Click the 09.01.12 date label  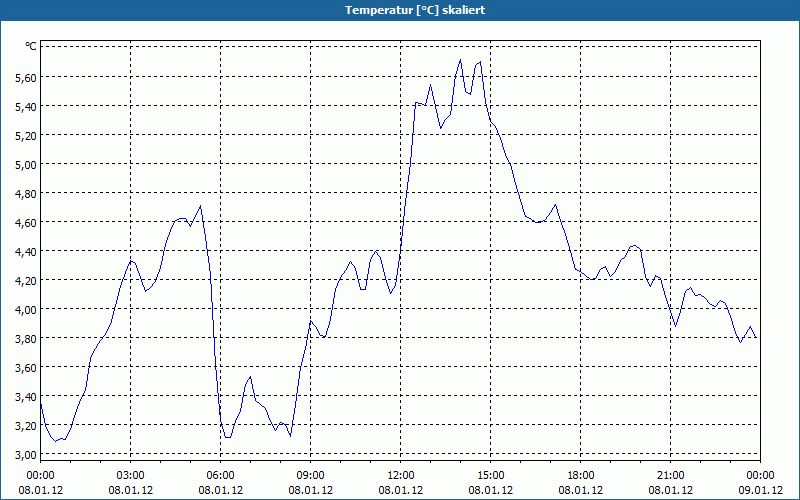[x=760, y=490]
